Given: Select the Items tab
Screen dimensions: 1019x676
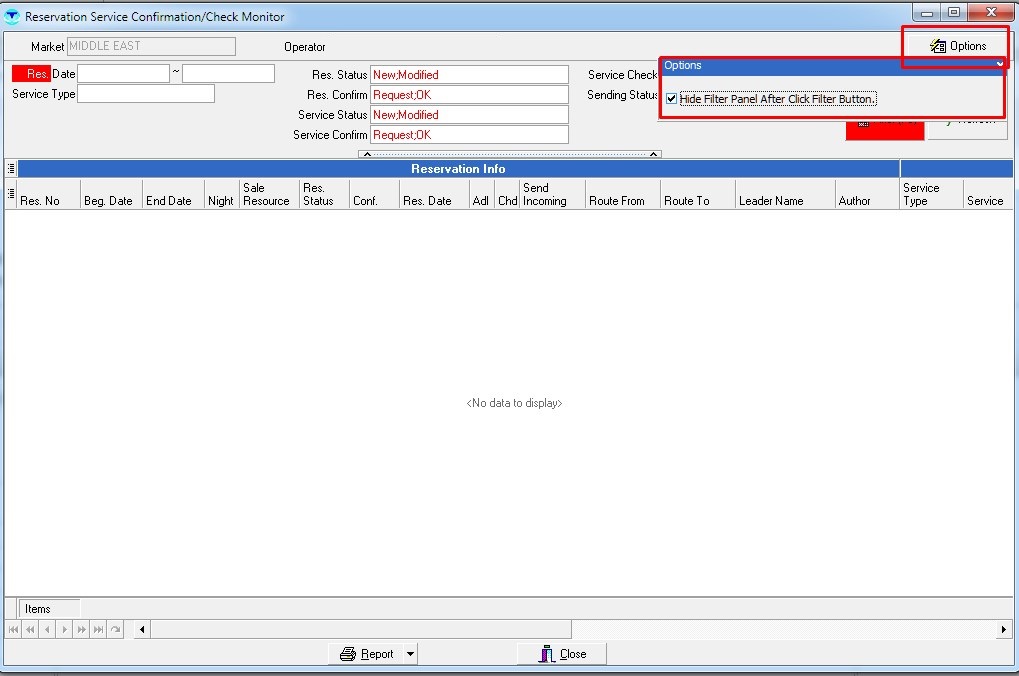Looking at the screenshot, I should tap(38, 608).
